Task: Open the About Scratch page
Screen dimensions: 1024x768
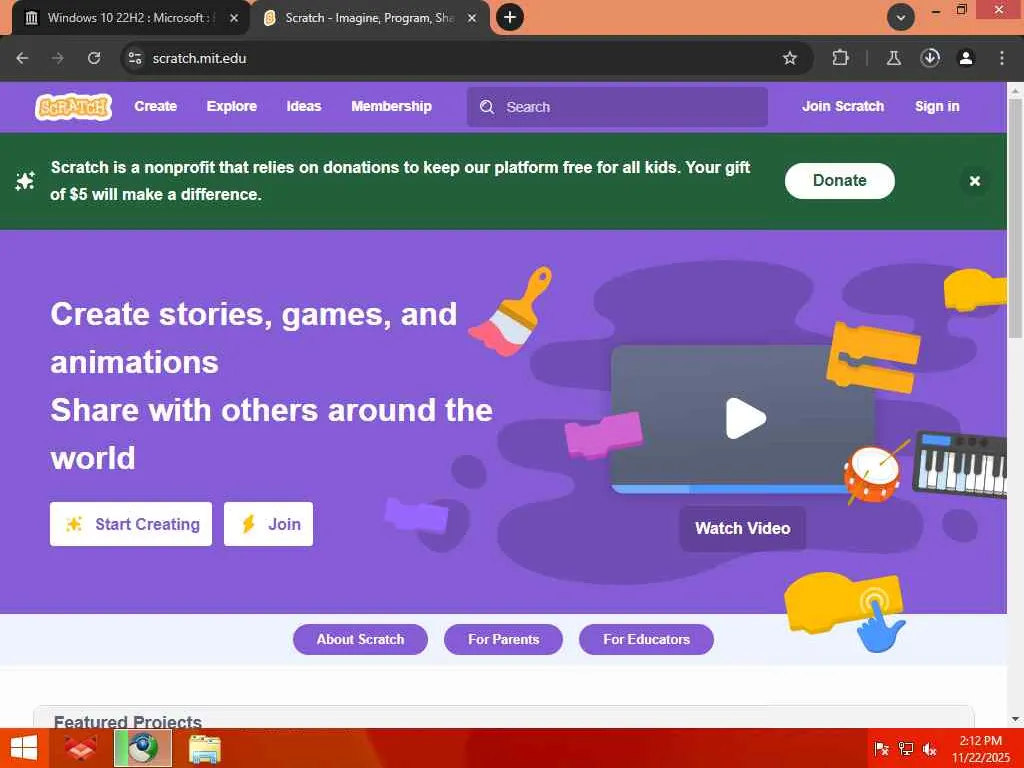Action: (360, 639)
